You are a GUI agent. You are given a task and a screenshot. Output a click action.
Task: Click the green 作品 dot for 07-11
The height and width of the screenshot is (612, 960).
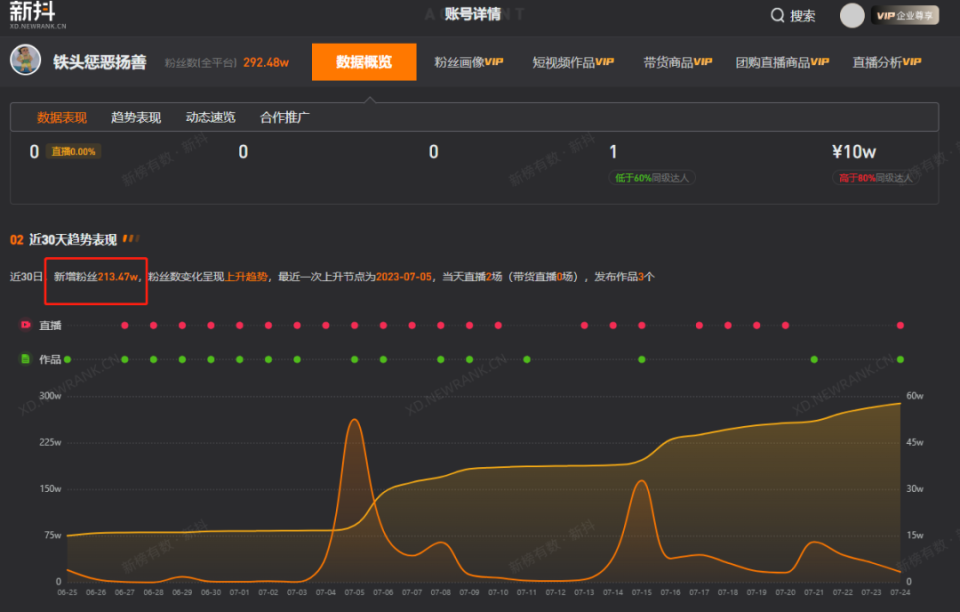point(527,360)
